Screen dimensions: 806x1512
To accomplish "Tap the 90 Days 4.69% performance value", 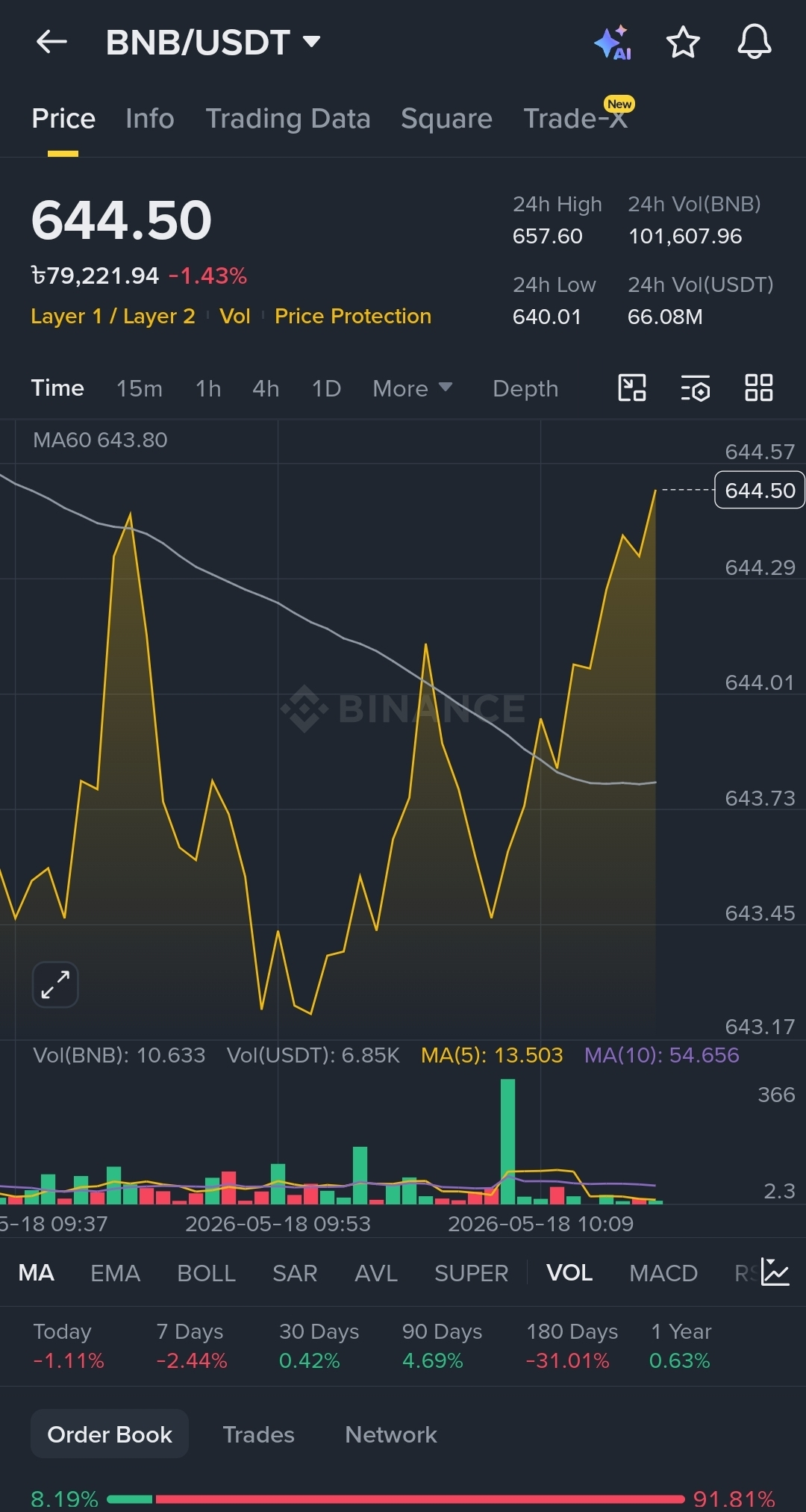I will (x=433, y=1360).
